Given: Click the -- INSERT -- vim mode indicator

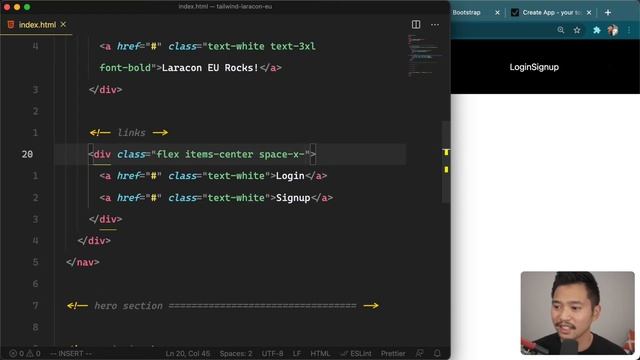Looking at the screenshot, I should coord(71,353).
